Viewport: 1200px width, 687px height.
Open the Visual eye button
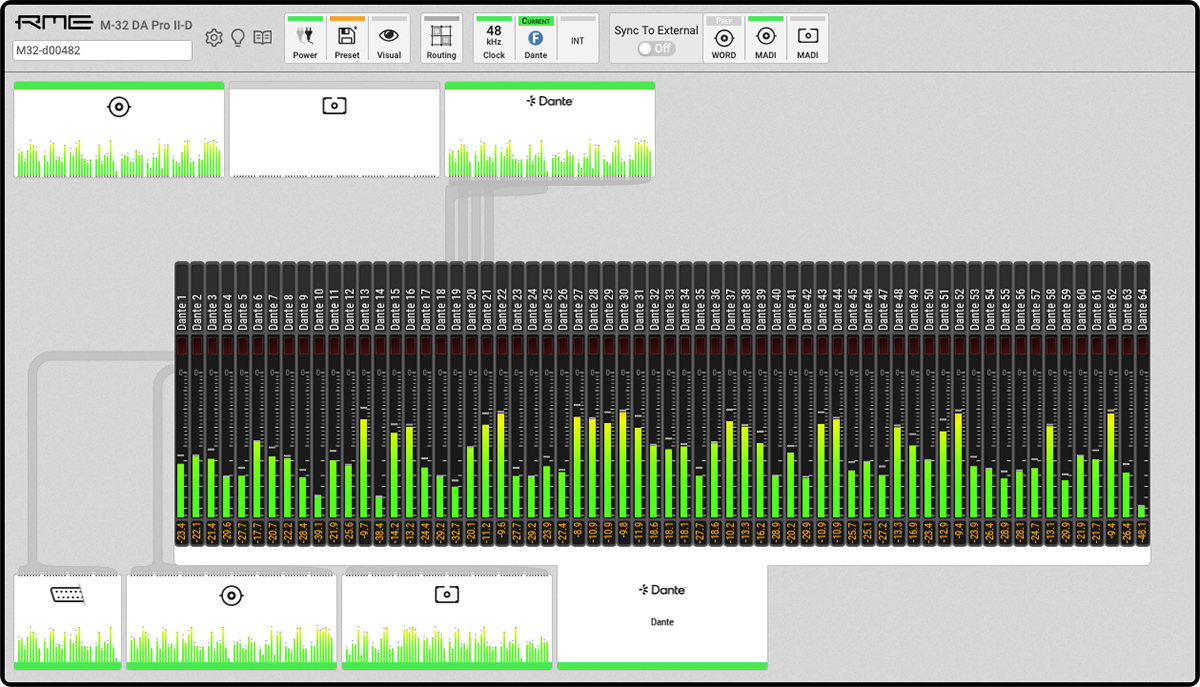click(389, 39)
